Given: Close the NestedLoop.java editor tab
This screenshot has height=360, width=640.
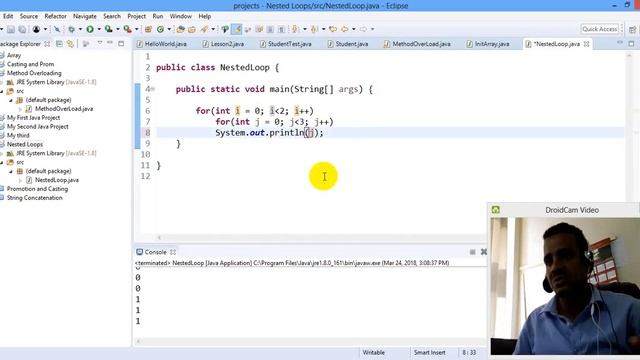Looking at the screenshot, I should 587,44.
